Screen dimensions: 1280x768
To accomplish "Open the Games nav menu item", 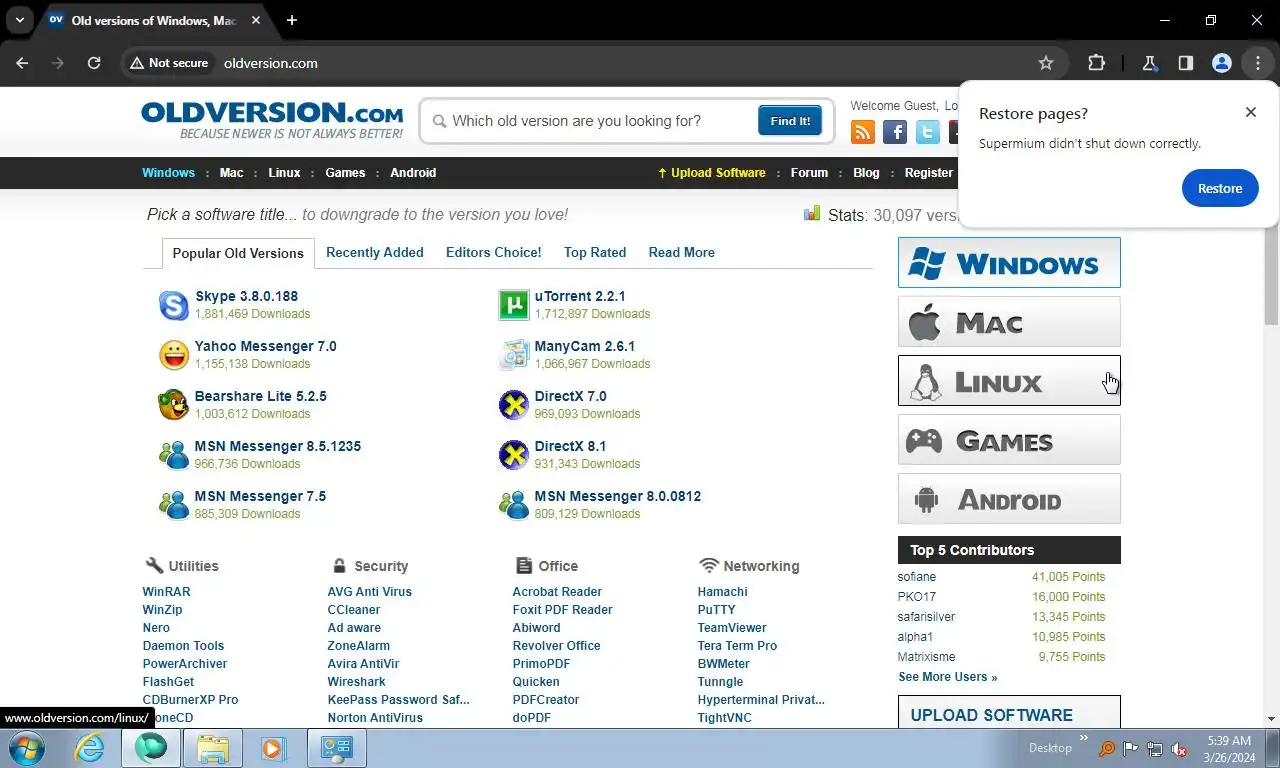I will pyautogui.click(x=345, y=173).
